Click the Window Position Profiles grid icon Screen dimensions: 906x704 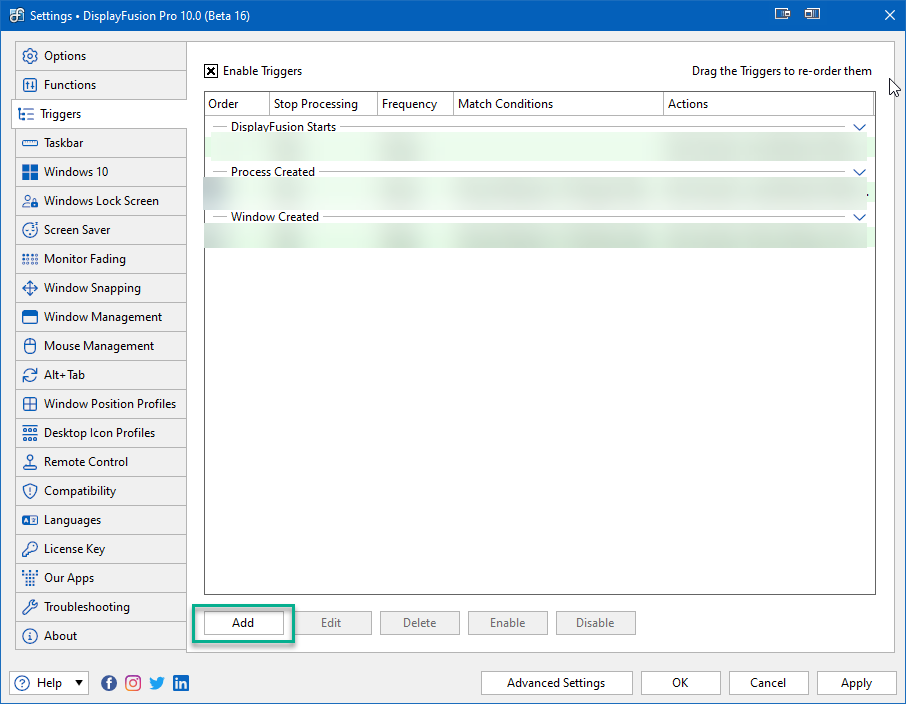(29, 403)
